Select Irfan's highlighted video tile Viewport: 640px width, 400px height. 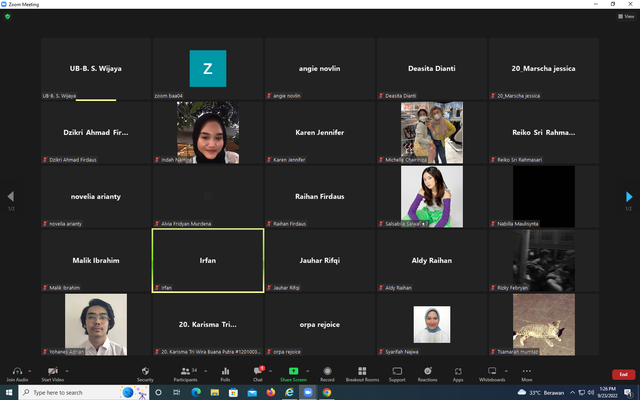[208, 260]
